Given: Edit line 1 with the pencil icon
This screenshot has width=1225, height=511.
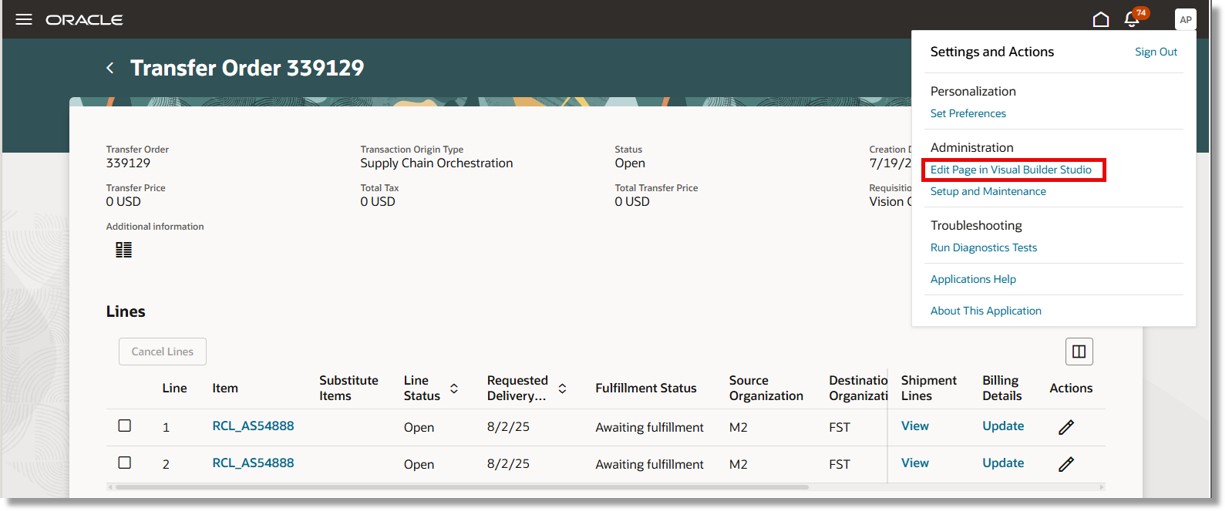Looking at the screenshot, I should tap(1066, 427).
